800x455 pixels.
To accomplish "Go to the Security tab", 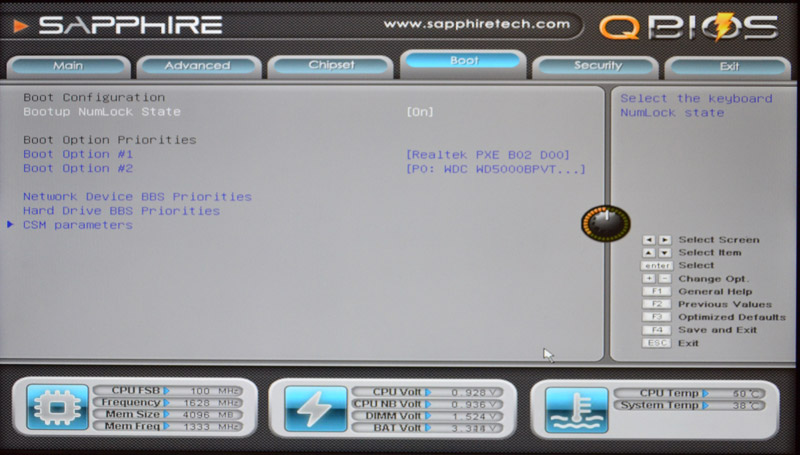I will click(x=597, y=66).
